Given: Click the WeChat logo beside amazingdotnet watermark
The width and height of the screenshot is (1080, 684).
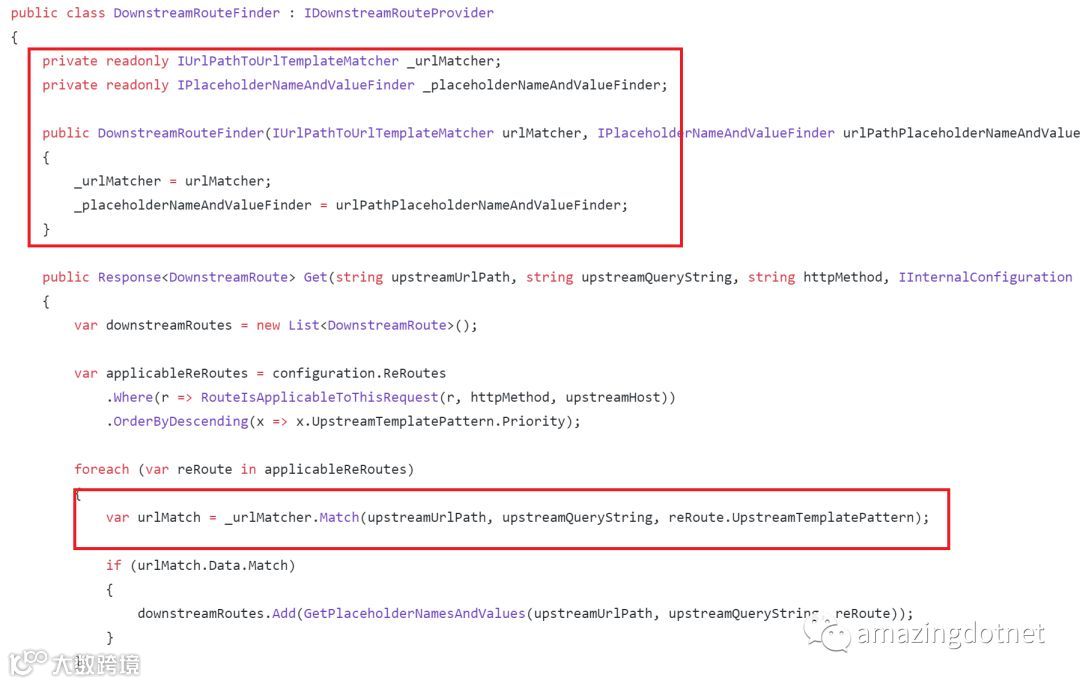Looking at the screenshot, I should pyautogui.click(x=827, y=634).
